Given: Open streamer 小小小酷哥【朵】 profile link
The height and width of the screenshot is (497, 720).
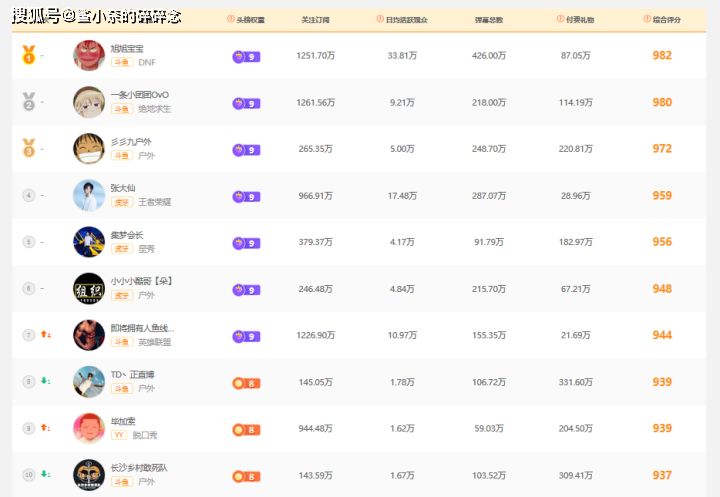Looking at the screenshot, I should pyautogui.click(x=141, y=281).
